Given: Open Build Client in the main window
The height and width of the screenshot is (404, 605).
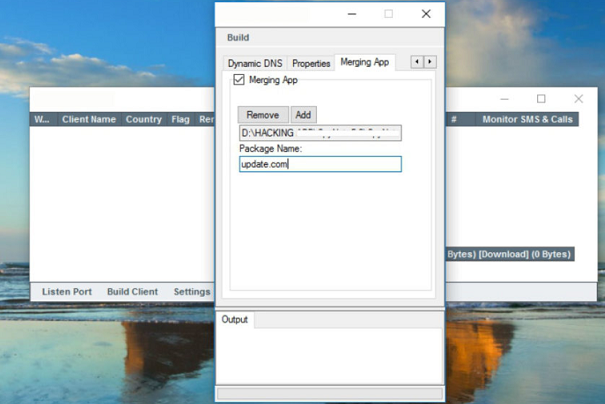Looking at the screenshot, I should 132,292.
